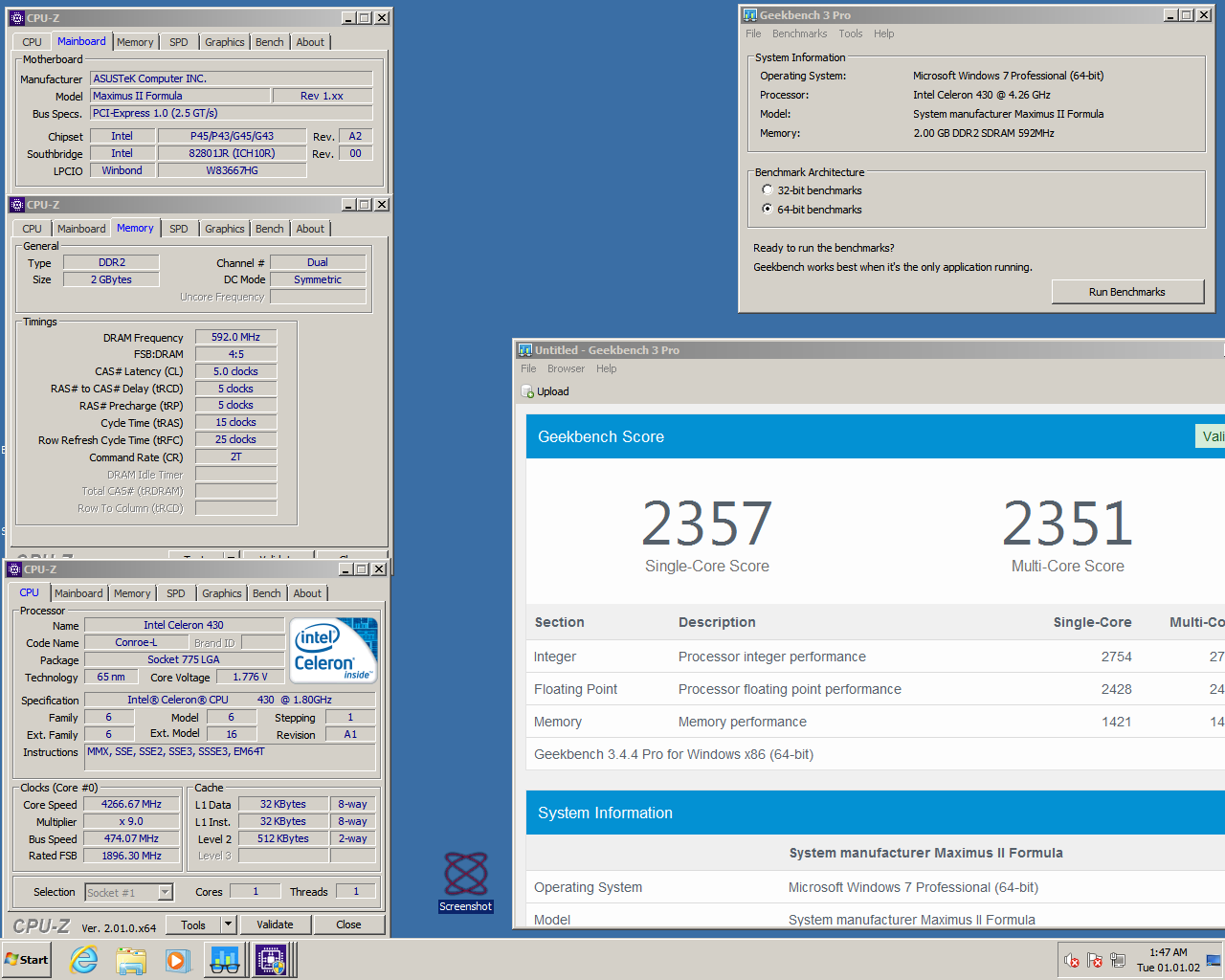Click the FSB:DRAM 4:5 ratio value
The height and width of the screenshot is (980, 1225).
coord(235,354)
